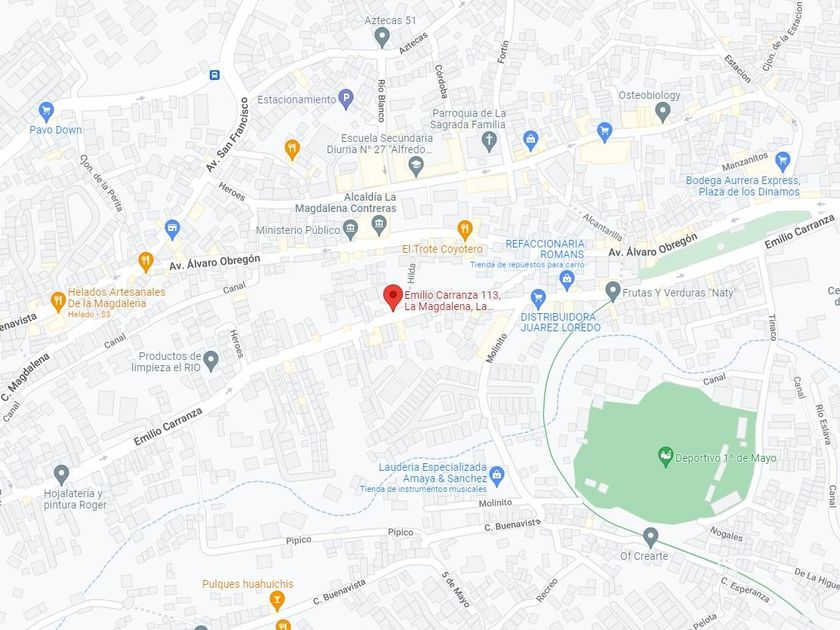The height and width of the screenshot is (630, 840).
Task: Select Productos de limpieza el RIO pin
Action: 211,361
